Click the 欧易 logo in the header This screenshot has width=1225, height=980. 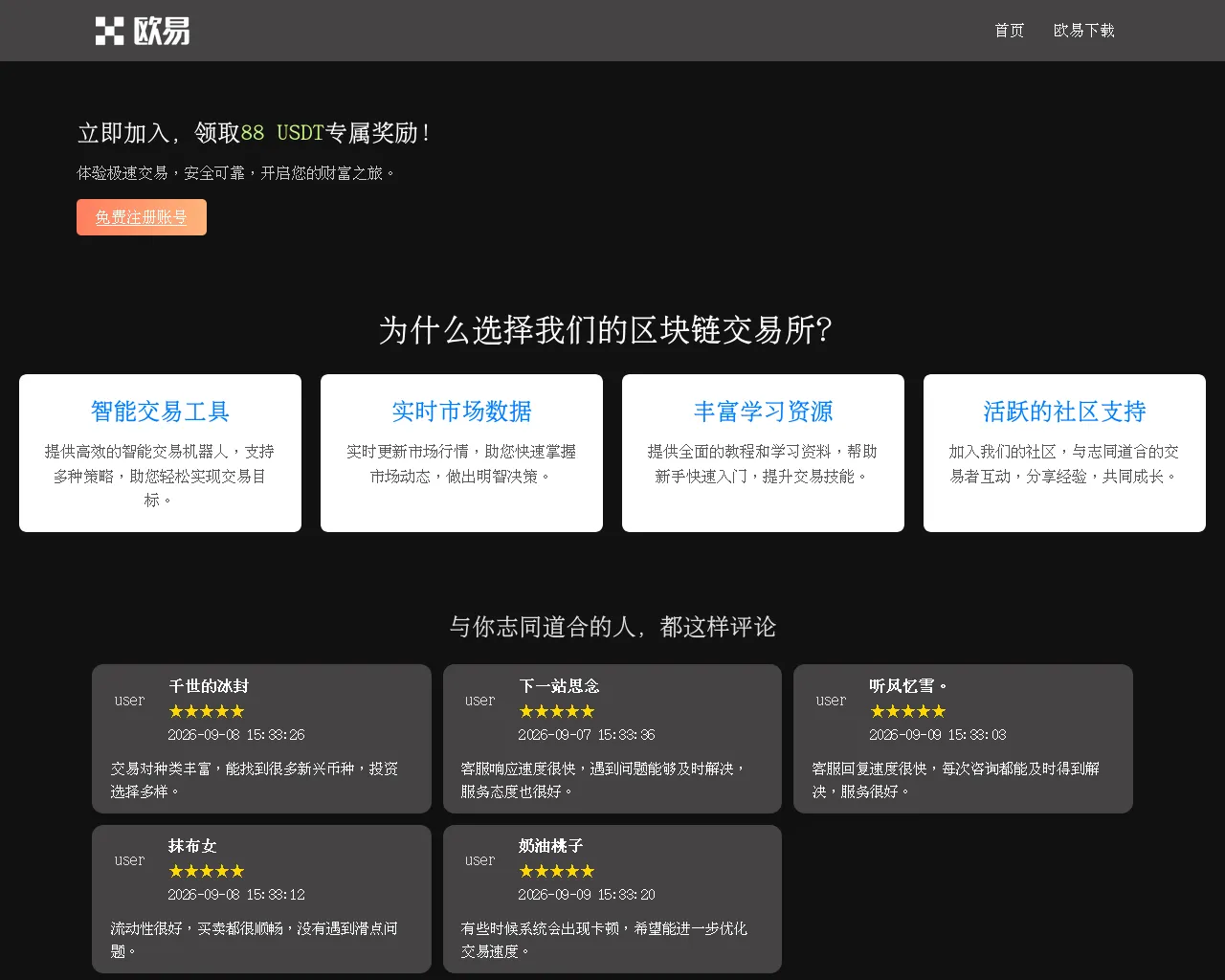143,31
